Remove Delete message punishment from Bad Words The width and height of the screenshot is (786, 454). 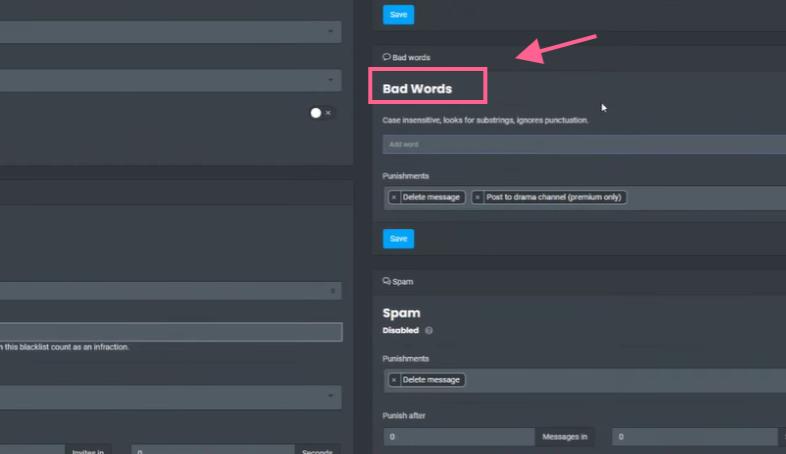pos(394,197)
